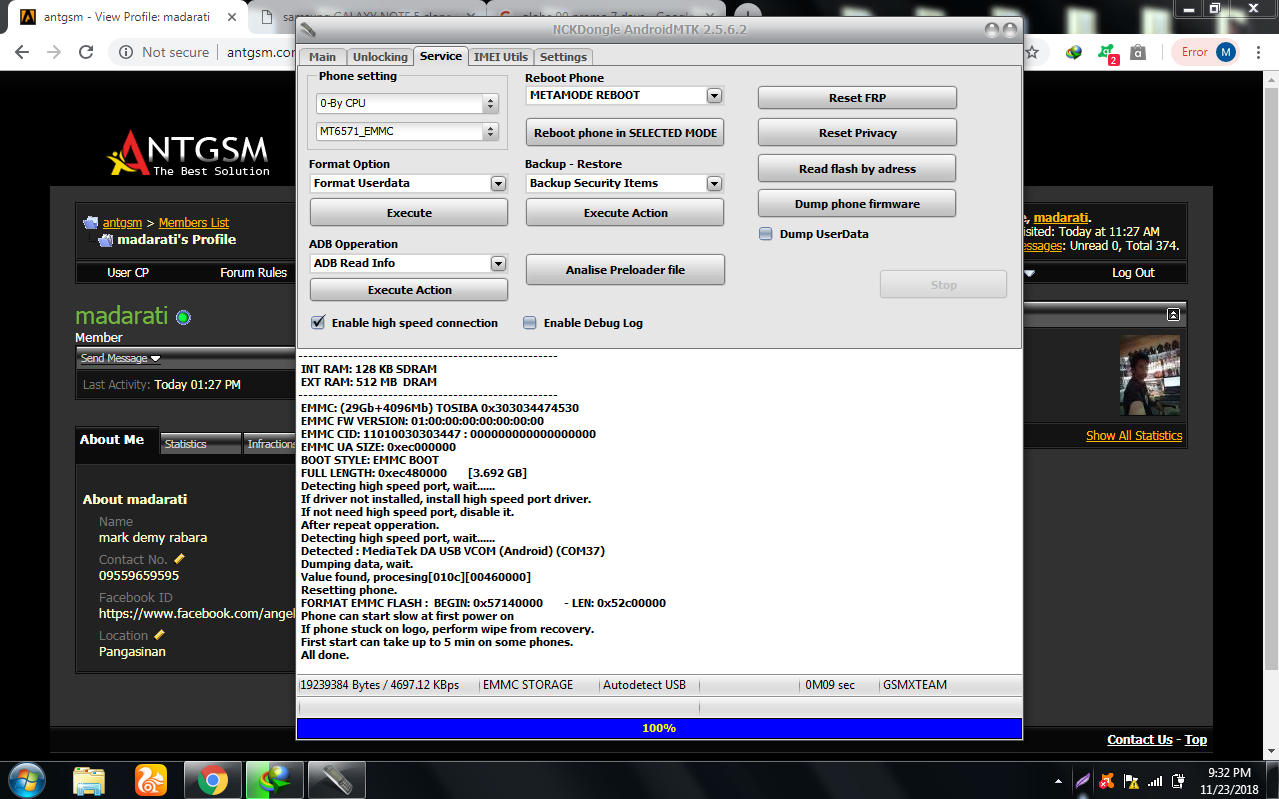Switch to Chrome in the taskbar
This screenshot has width=1279, height=799.
point(212,779)
